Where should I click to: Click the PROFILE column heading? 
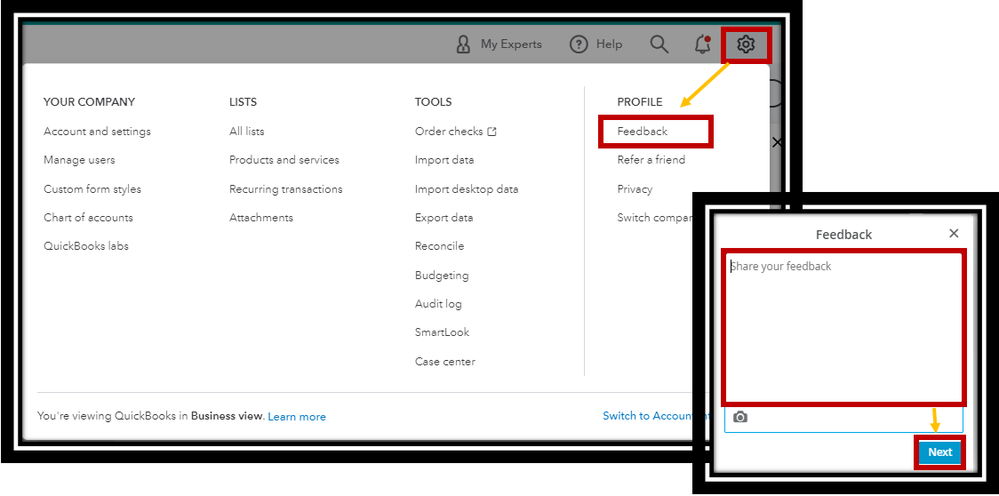tap(640, 102)
